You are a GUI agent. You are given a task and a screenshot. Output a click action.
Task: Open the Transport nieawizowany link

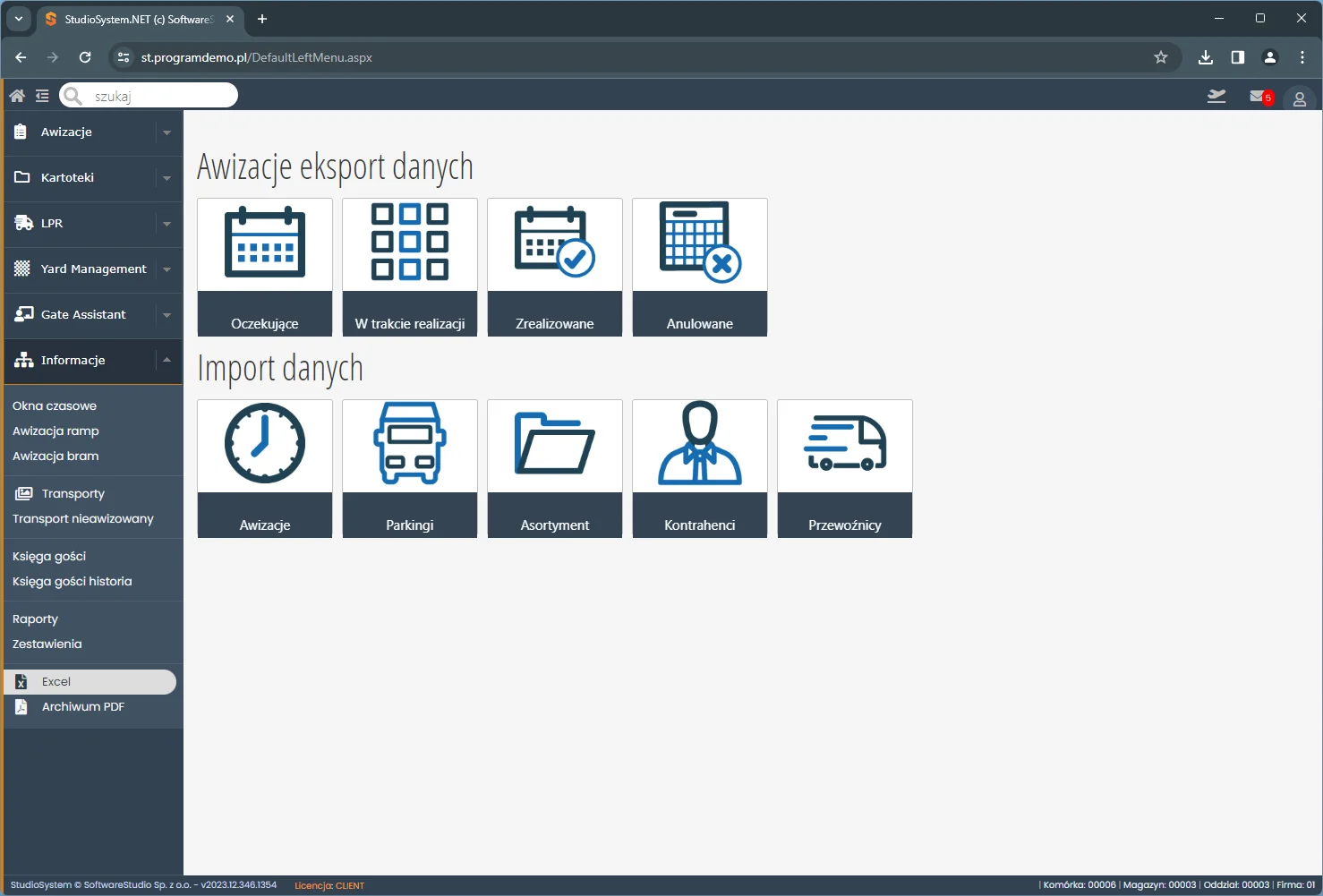pos(83,518)
